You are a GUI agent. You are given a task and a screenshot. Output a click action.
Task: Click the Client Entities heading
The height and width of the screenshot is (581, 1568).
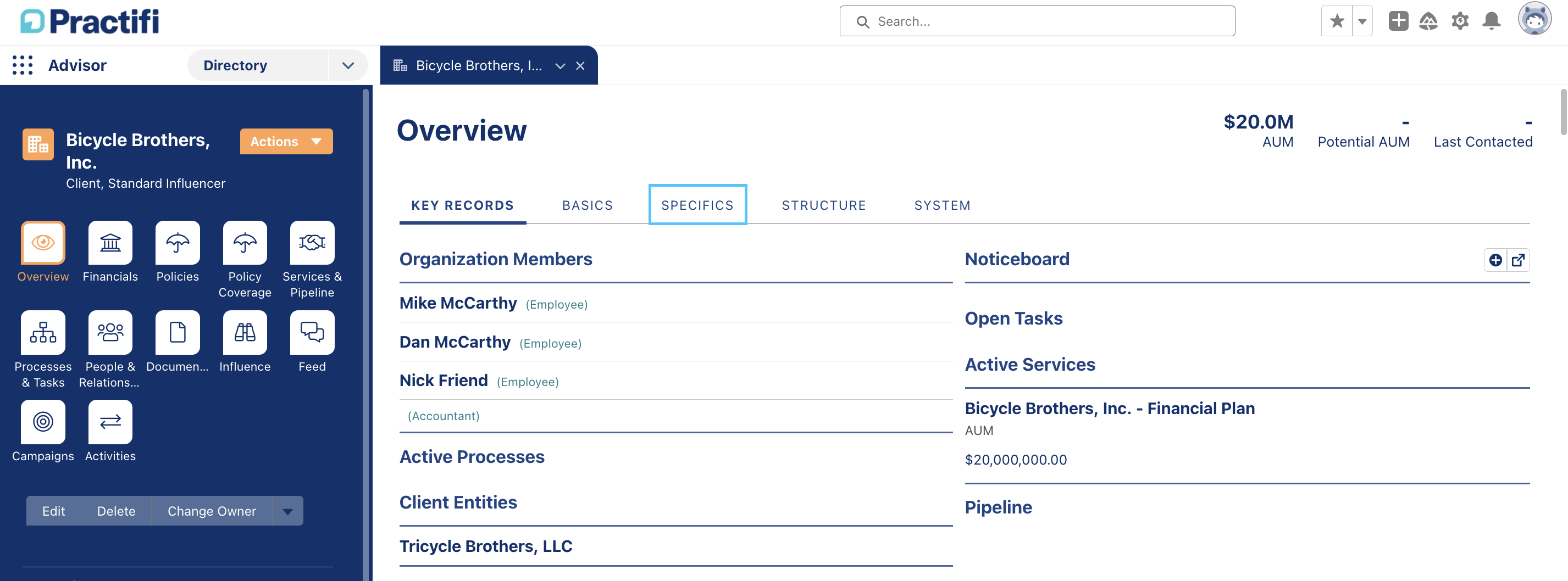click(458, 502)
